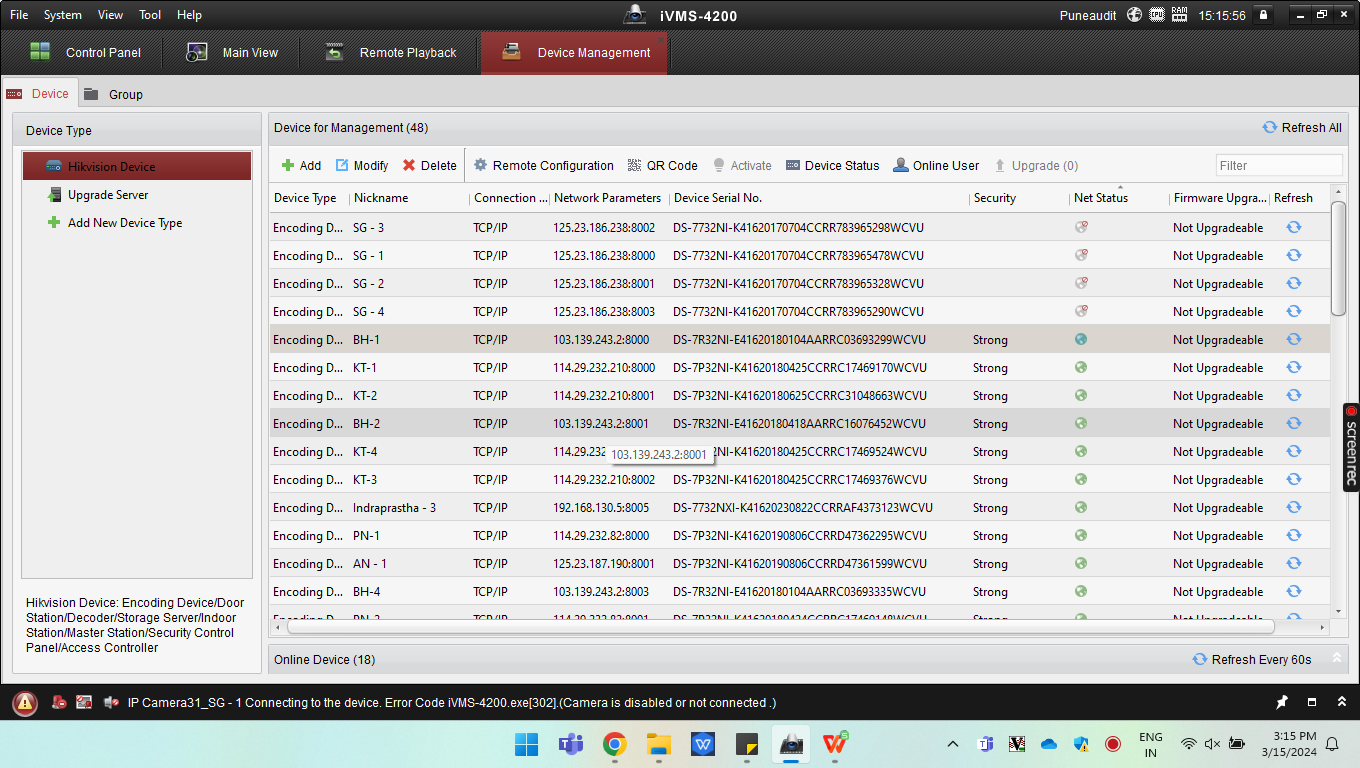Open Microsoft Teams from taskbar
The image size is (1360, 768).
(x=570, y=744)
